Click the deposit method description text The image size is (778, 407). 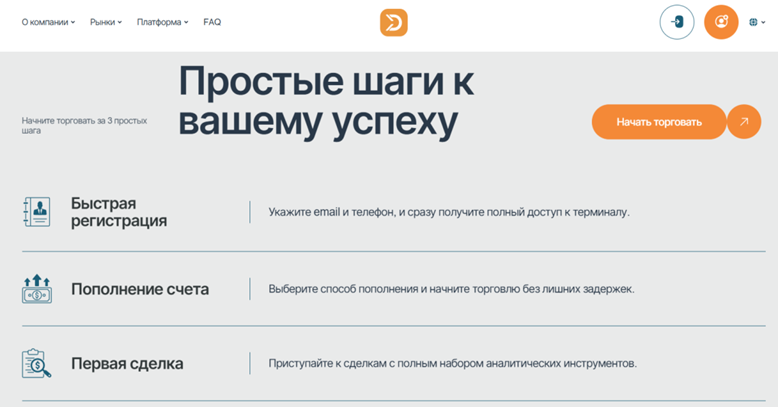pos(451,289)
